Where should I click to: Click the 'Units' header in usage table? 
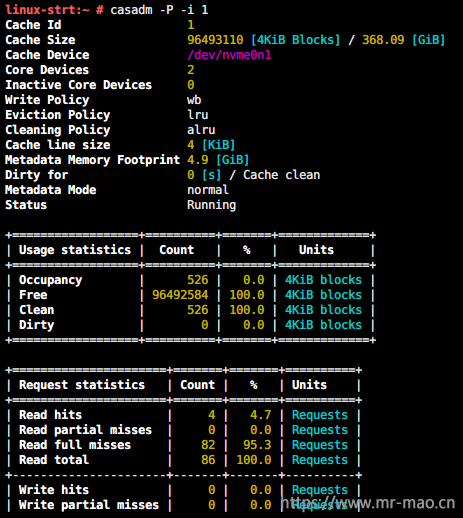[317, 250]
